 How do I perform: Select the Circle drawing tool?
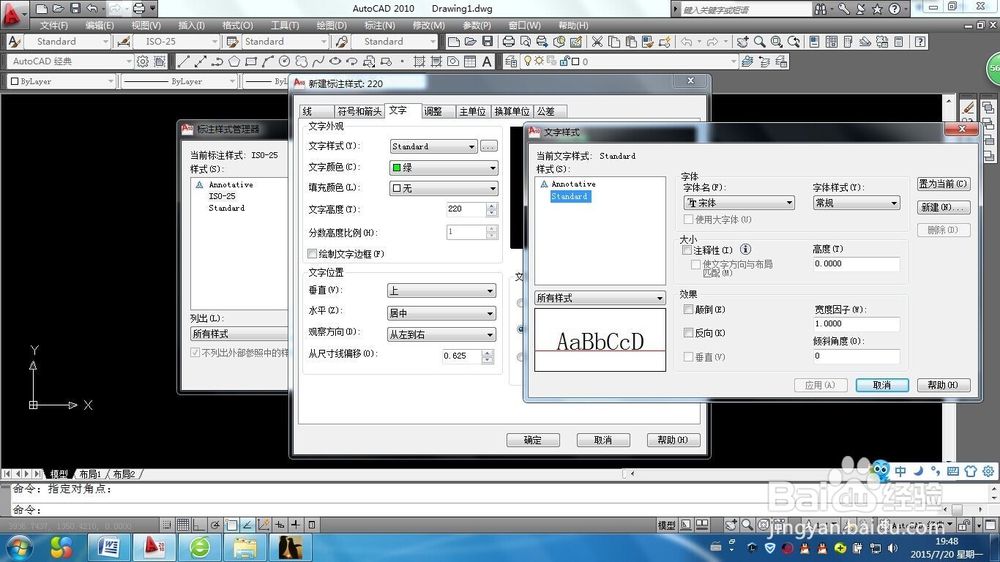pyautogui.click(x=284, y=61)
